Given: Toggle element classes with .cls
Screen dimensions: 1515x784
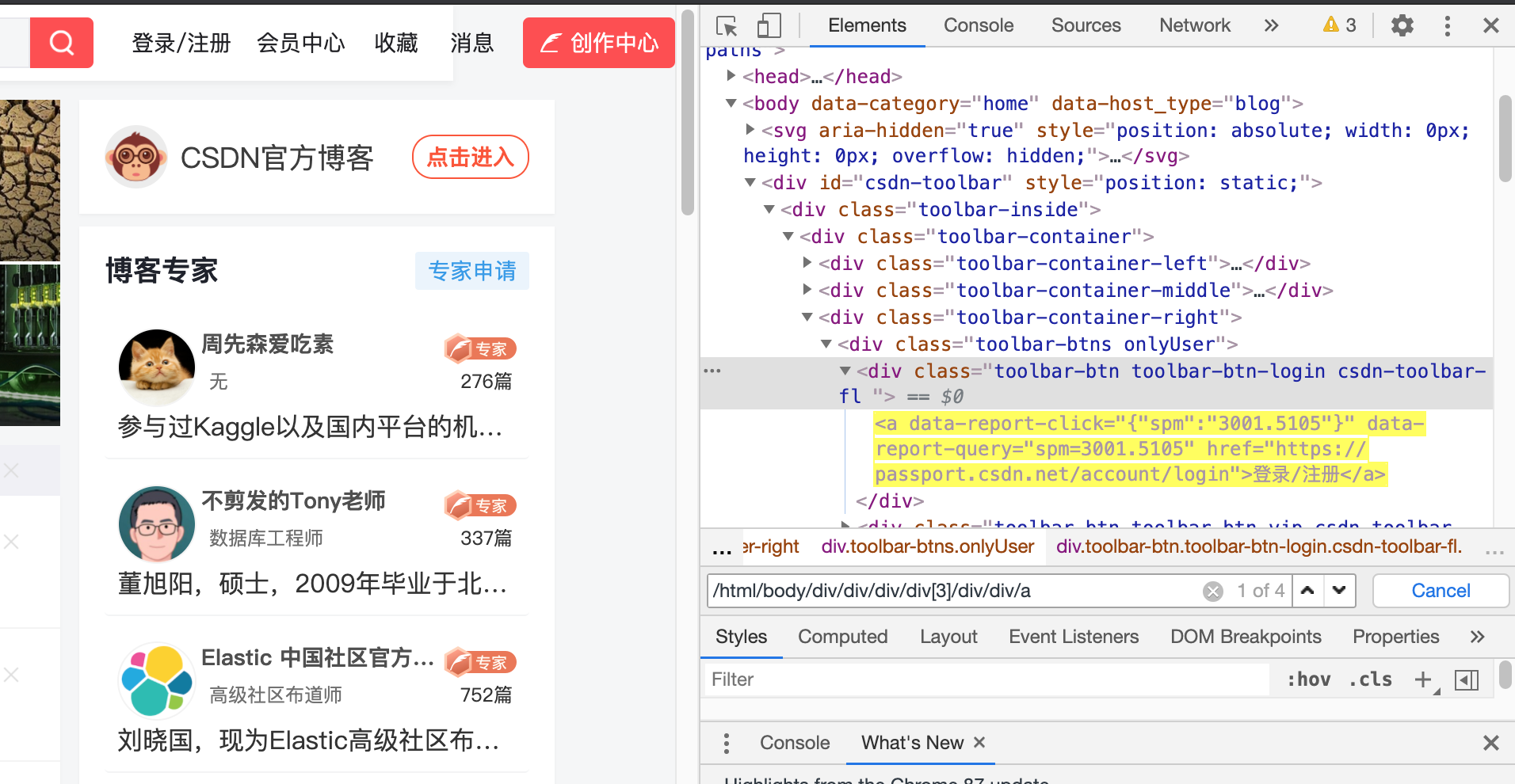Looking at the screenshot, I should (x=1370, y=679).
